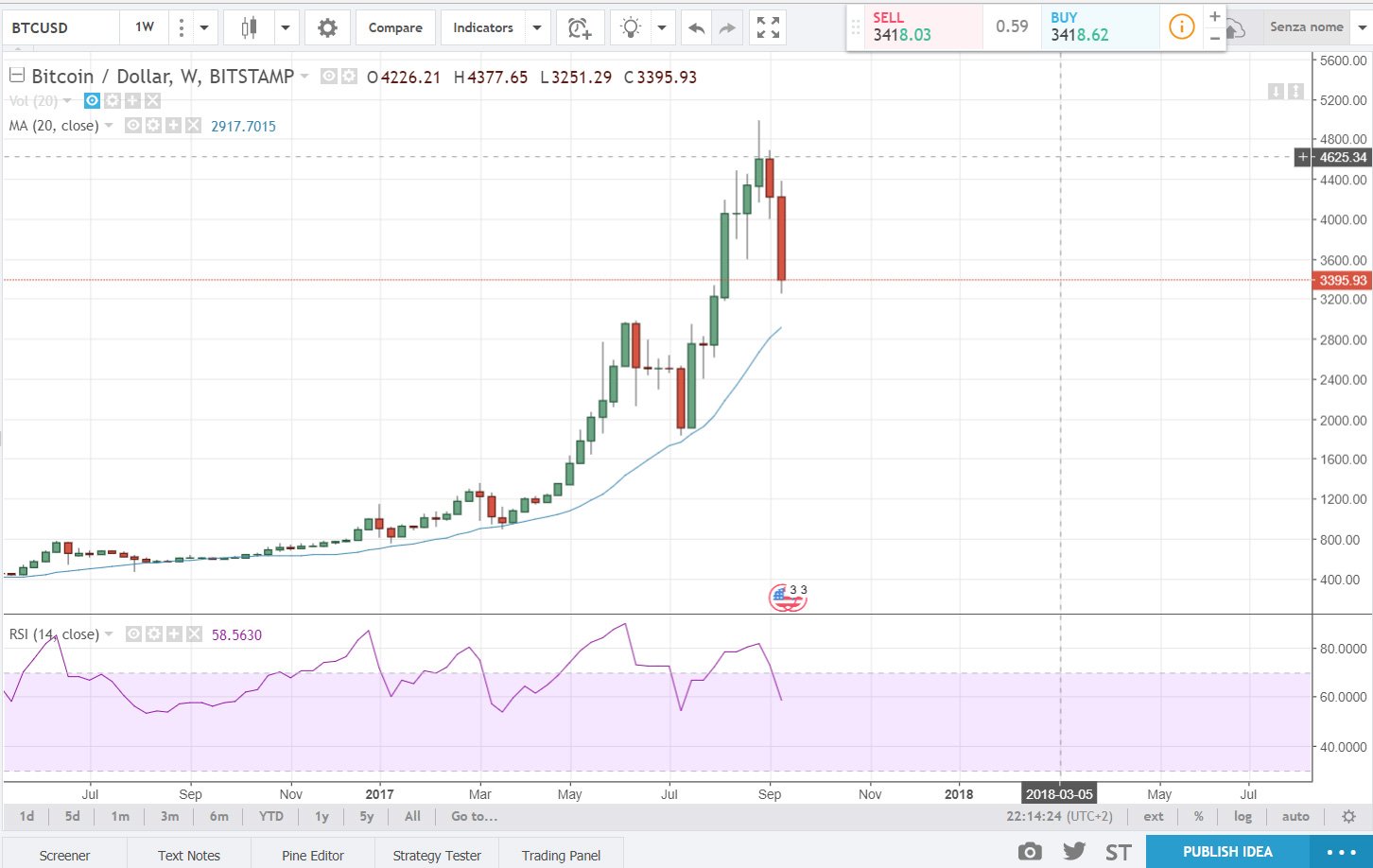Image resolution: width=1373 pixels, height=868 pixels.
Task: Redo last chart action
Action: coord(727,28)
